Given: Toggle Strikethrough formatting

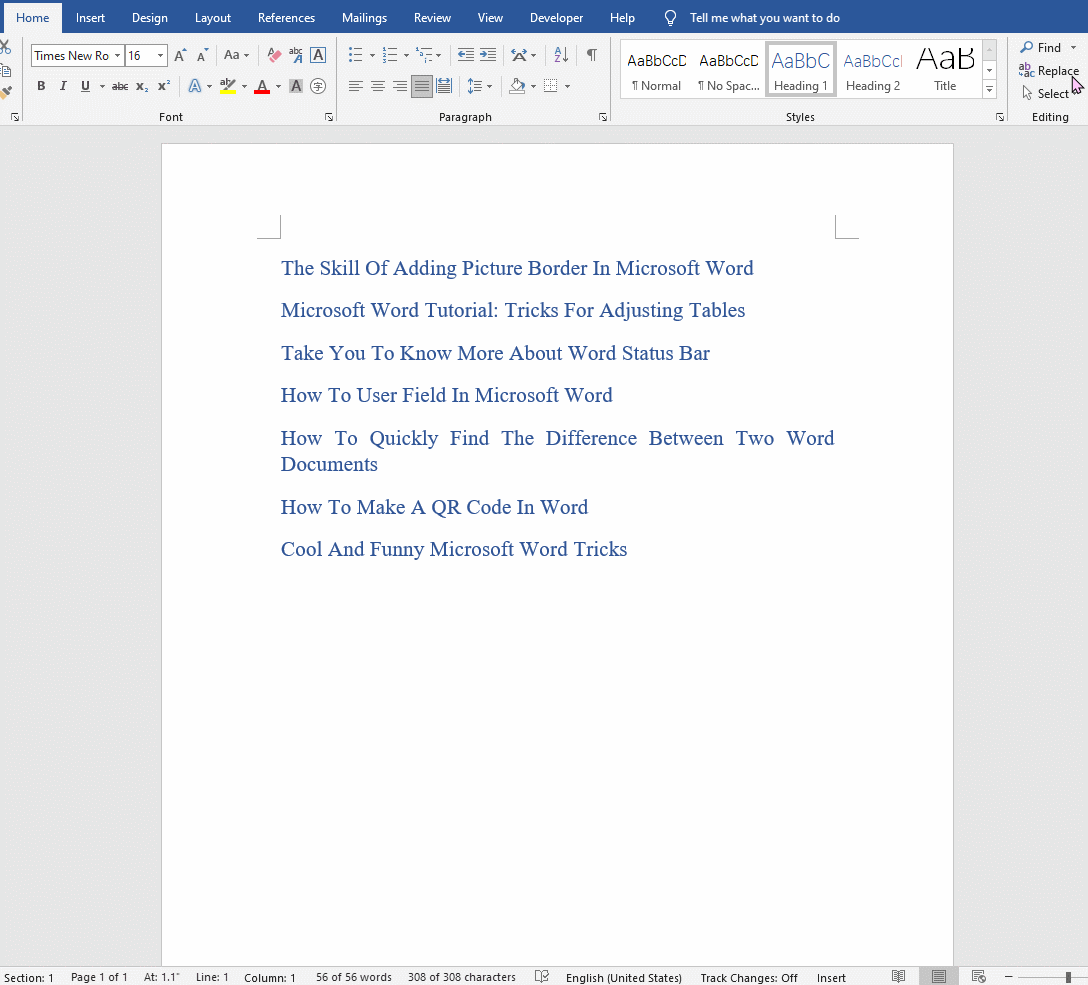Looking at the screenshot, I should pyautogui.click(x=120, y=86).
